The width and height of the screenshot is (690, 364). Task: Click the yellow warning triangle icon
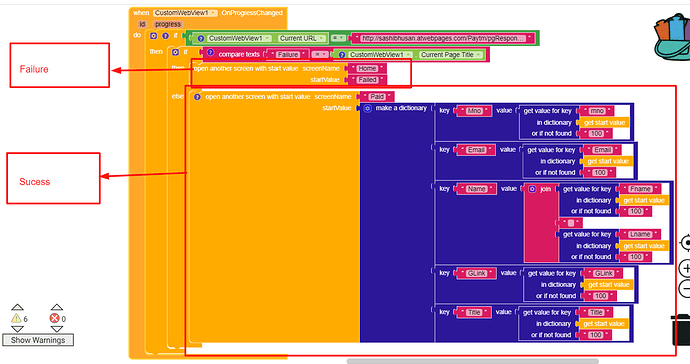16,318
